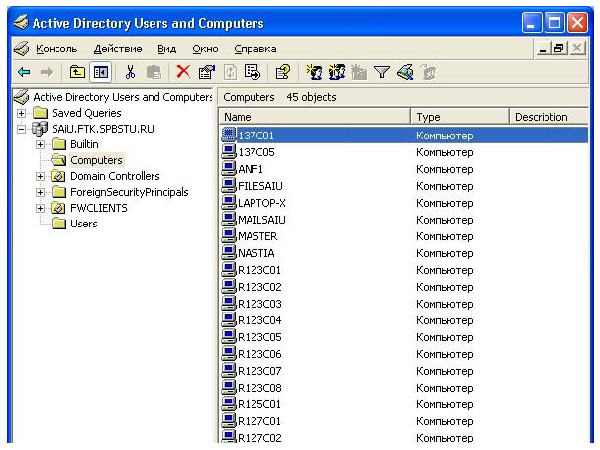600x450 pixels.
Task: Cut selection with the scissors icon
Action: [x=130, y=72]
